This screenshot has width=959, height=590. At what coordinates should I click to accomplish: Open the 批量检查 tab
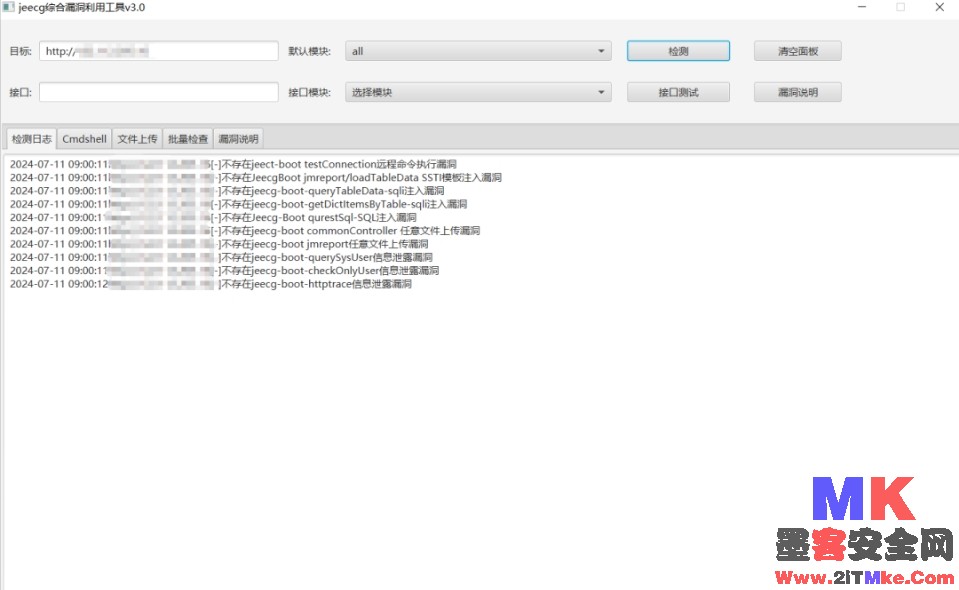188,139
